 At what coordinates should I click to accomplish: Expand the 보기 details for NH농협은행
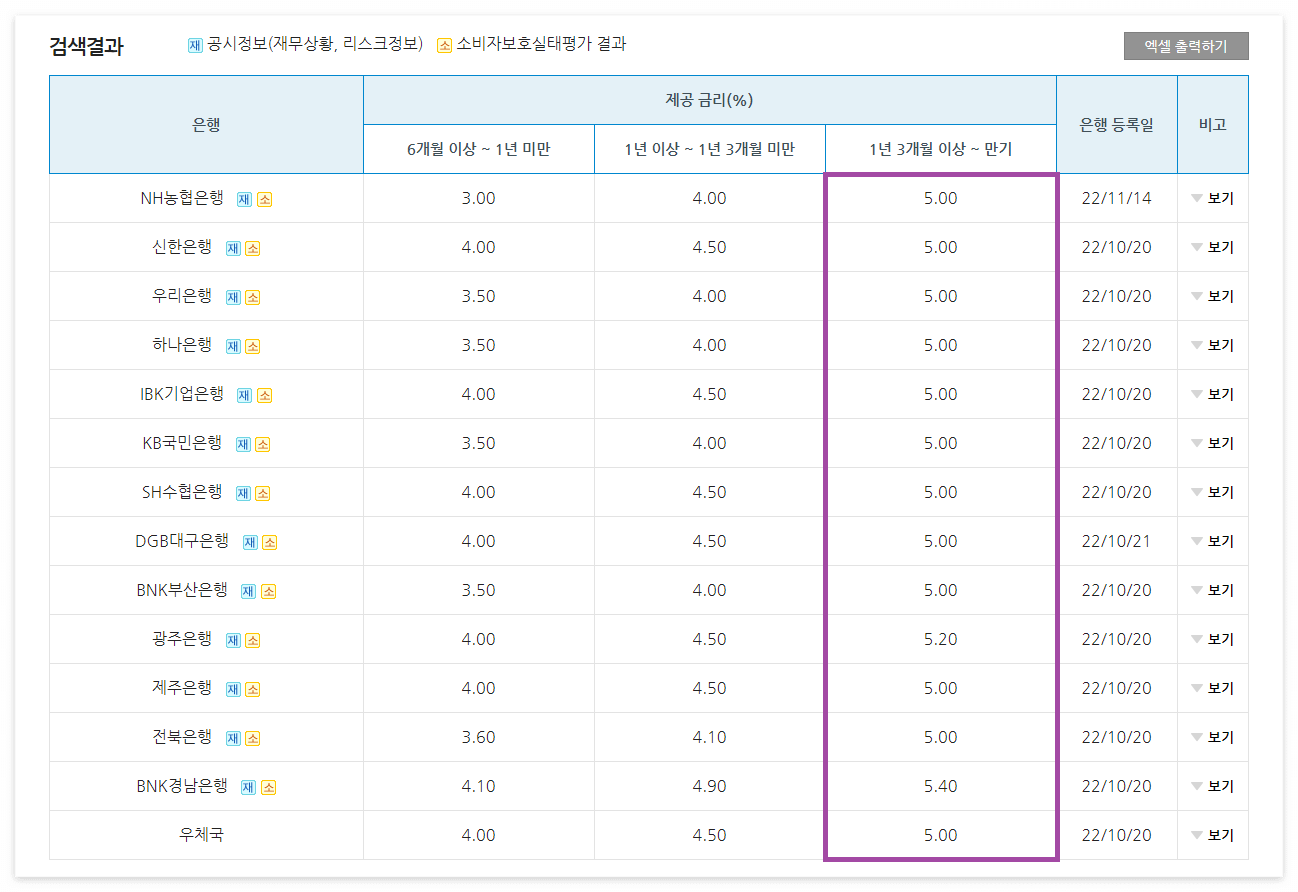tap(1213, 198)
